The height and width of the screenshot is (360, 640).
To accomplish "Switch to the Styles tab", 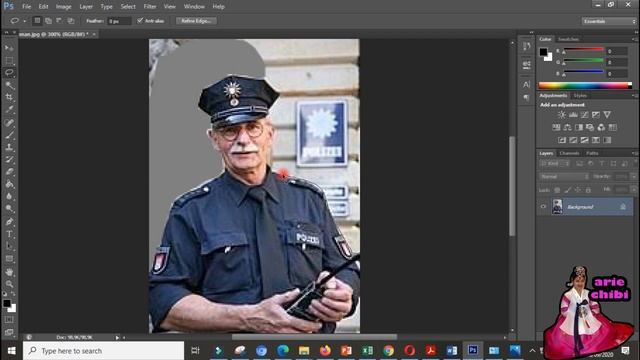I will pyautogui.click(x=580, y=96).
